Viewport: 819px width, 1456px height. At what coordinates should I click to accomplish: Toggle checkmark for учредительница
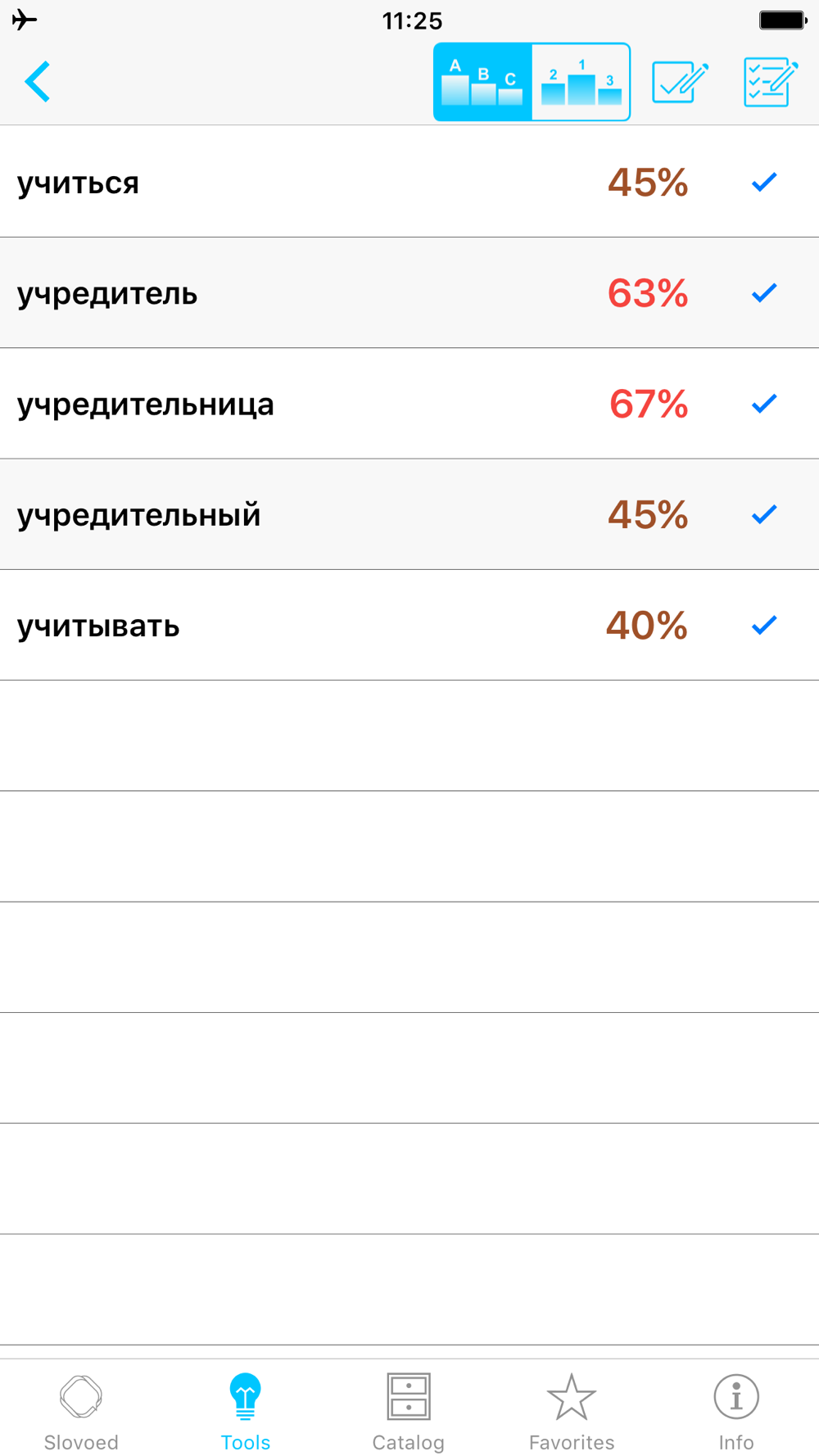(764, 403)
